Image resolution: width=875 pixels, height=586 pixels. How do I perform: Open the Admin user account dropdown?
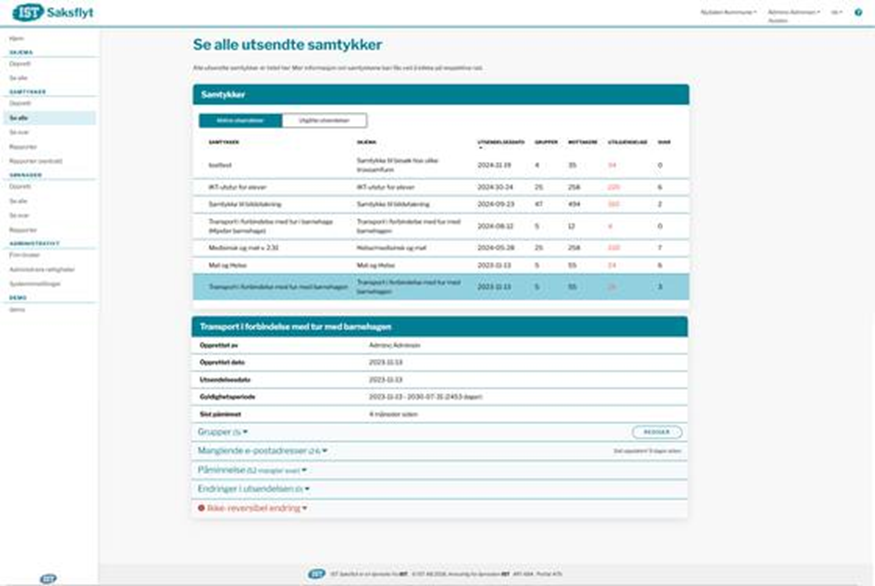(793, 12)
